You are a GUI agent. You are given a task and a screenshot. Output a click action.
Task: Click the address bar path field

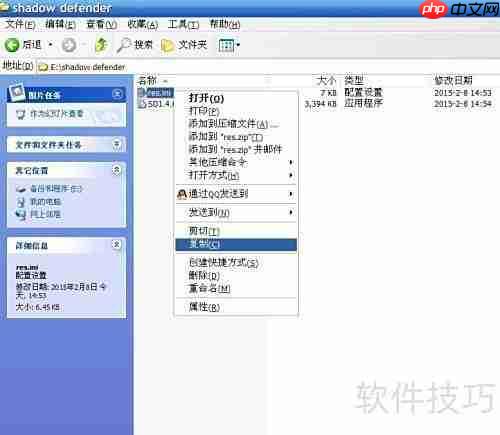[x=267, y=67]
